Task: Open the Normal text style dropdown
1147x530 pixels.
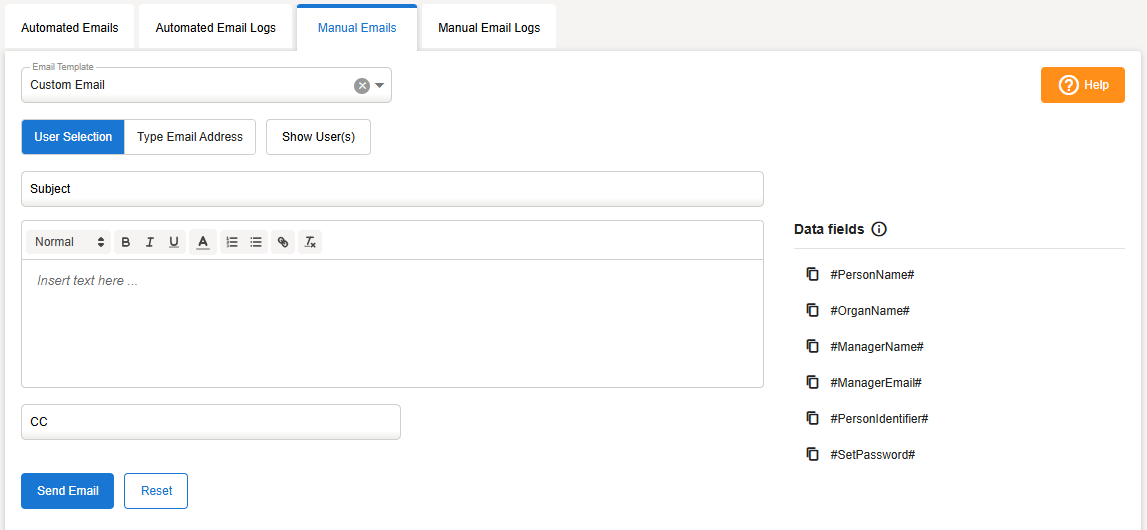Action: click(69, 242)
